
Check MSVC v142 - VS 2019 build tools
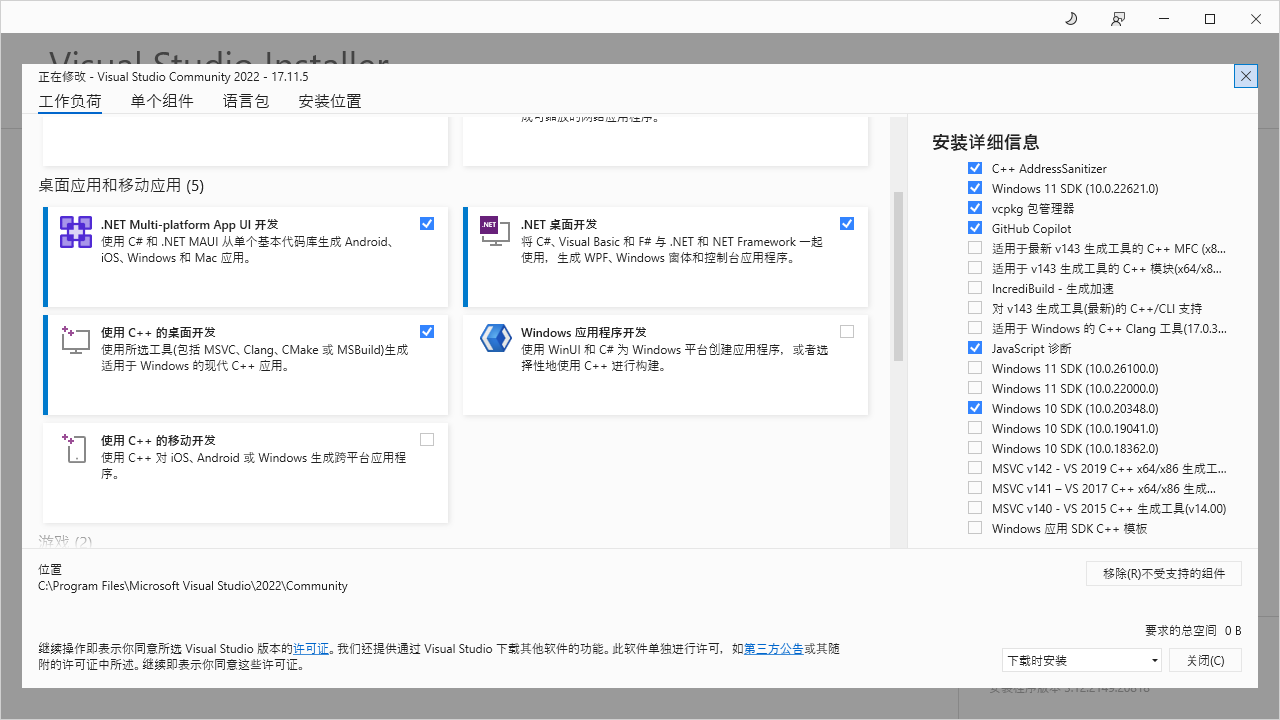click(x=975, y=468)
